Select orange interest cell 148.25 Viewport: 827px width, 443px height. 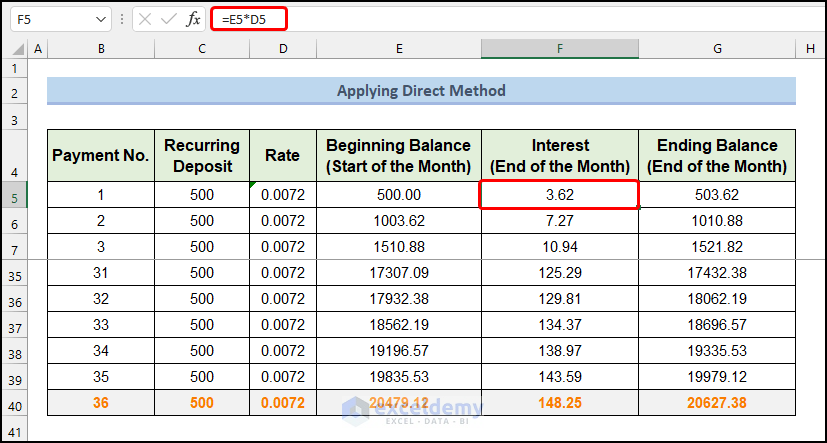click(560, 402)
